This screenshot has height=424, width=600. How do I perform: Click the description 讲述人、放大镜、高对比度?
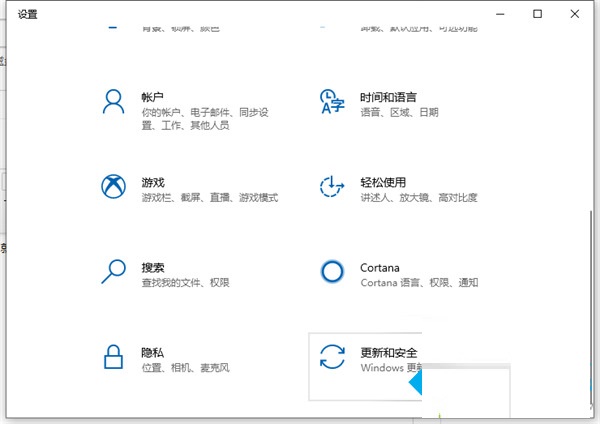419,197
